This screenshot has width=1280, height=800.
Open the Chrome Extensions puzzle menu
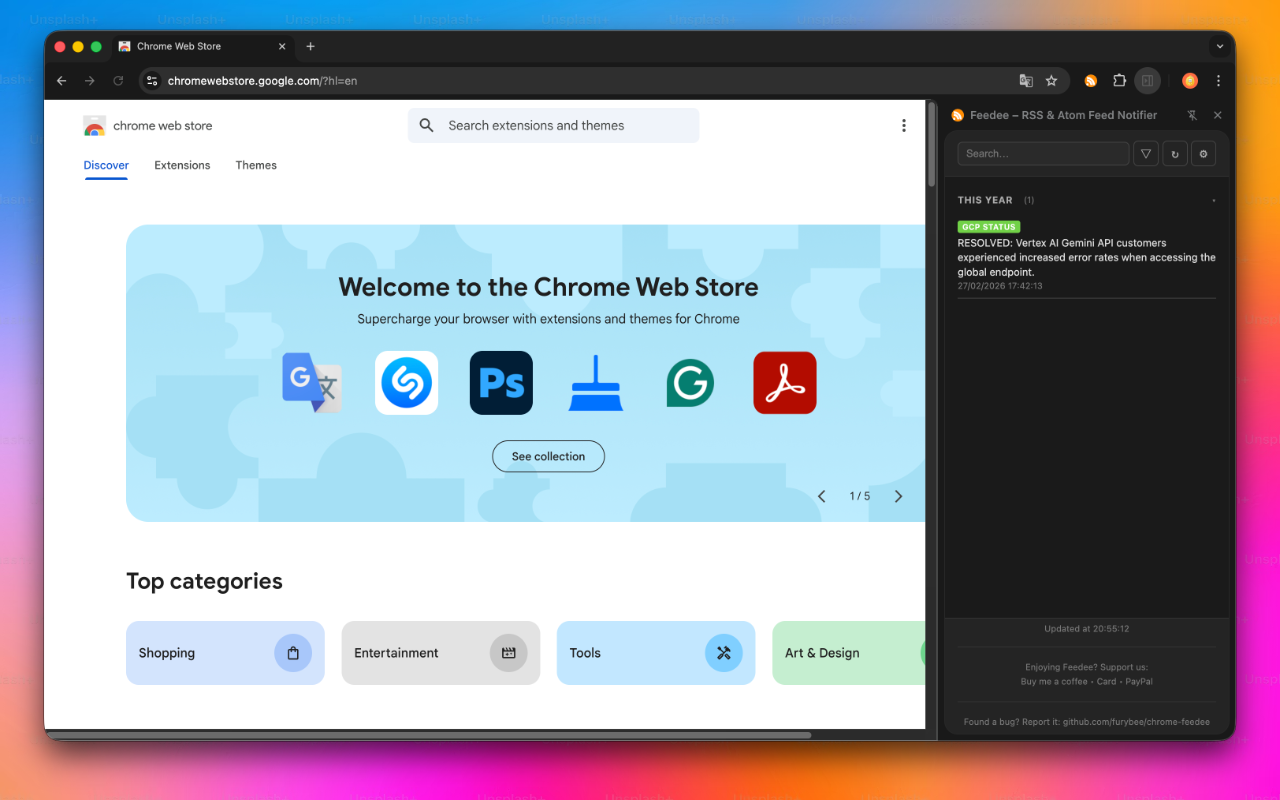click(1119, 81)
